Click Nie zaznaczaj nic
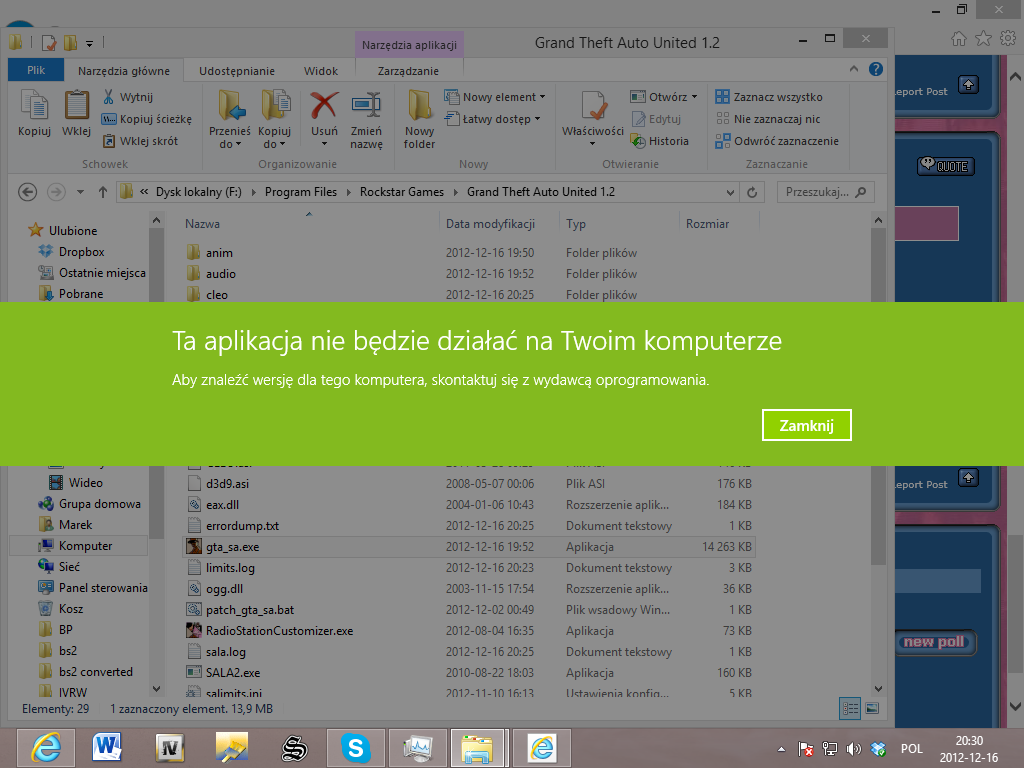Image resolution: width=1024 pixels, height=768 pixels. [767, 119]
